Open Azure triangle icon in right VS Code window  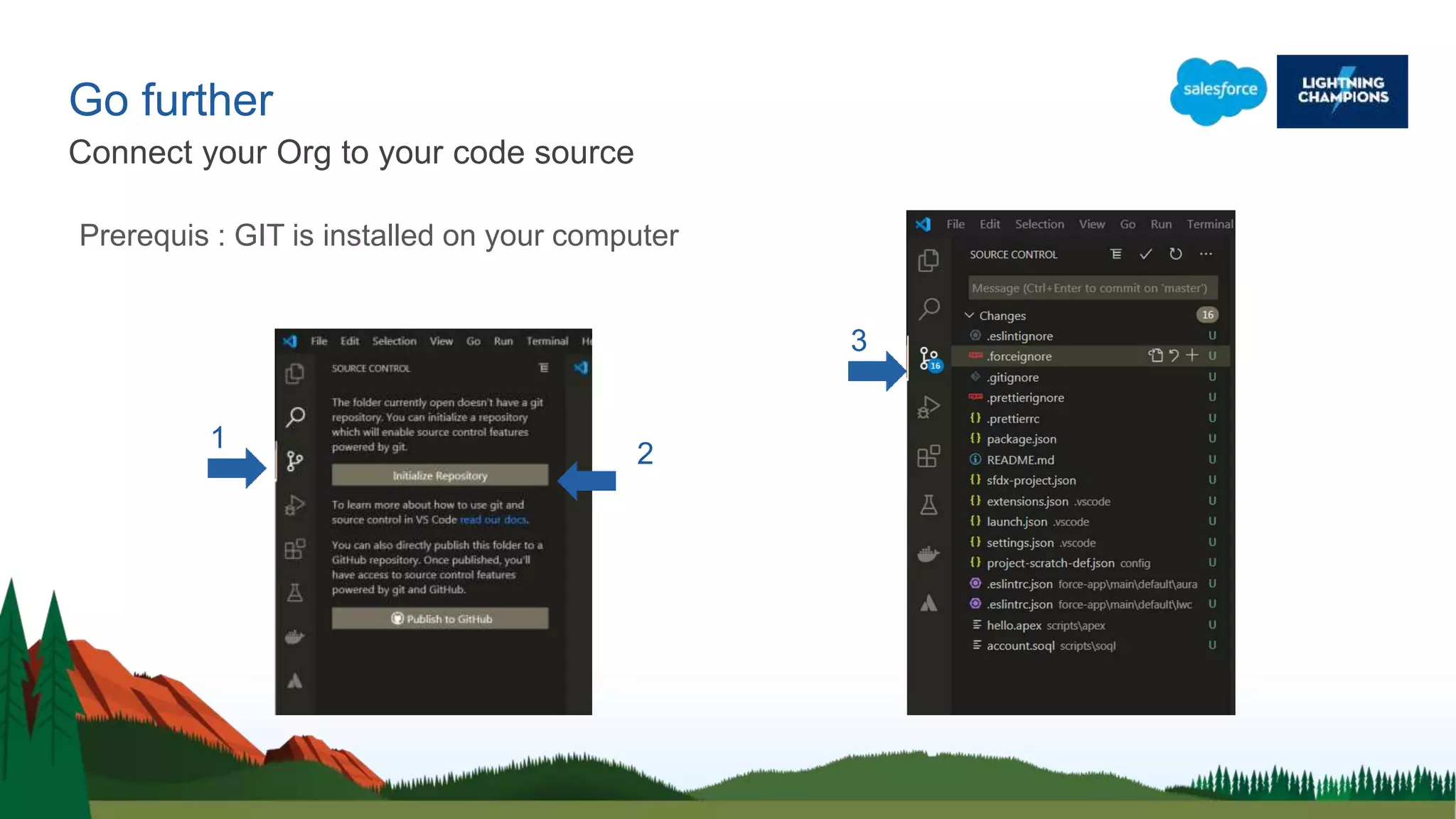click(x=928, y=603)
